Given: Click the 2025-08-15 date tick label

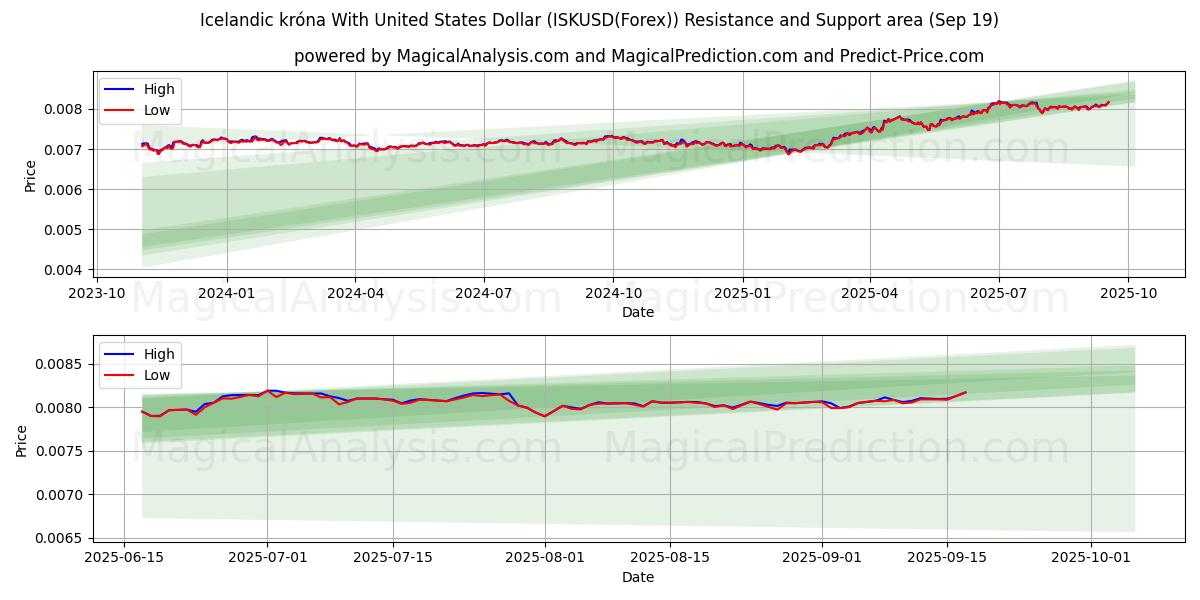Looking at the screenshot, I should coord(670,558).
